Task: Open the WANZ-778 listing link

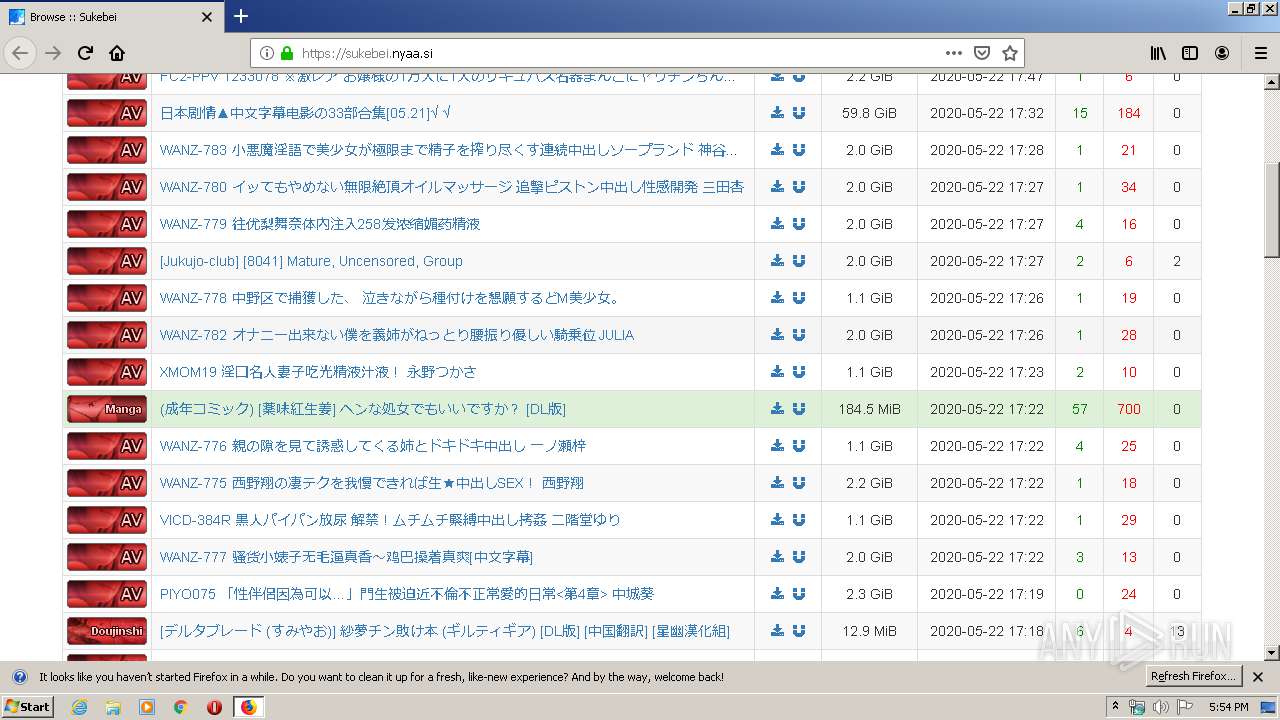Action: pyautogui.click(x=391, y=298)
